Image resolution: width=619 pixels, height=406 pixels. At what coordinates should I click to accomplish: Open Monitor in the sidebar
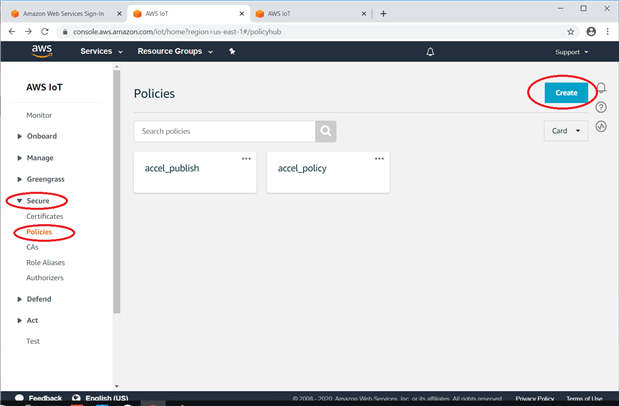(x=39, y=115)
